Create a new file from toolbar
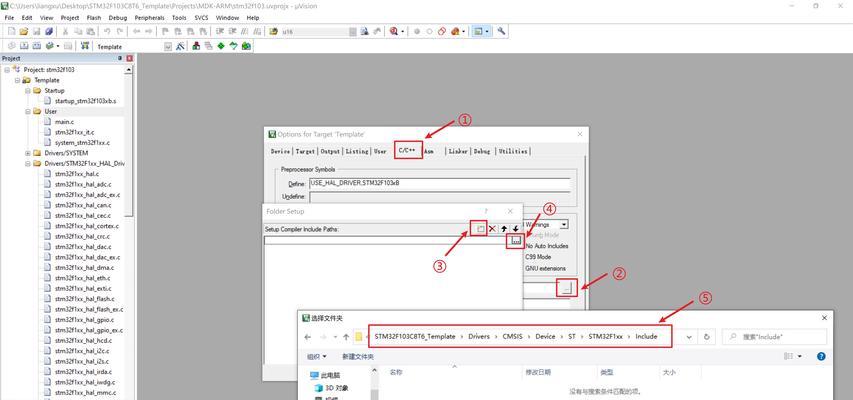This screenshot has height=400, width=853. click(11, 31)
